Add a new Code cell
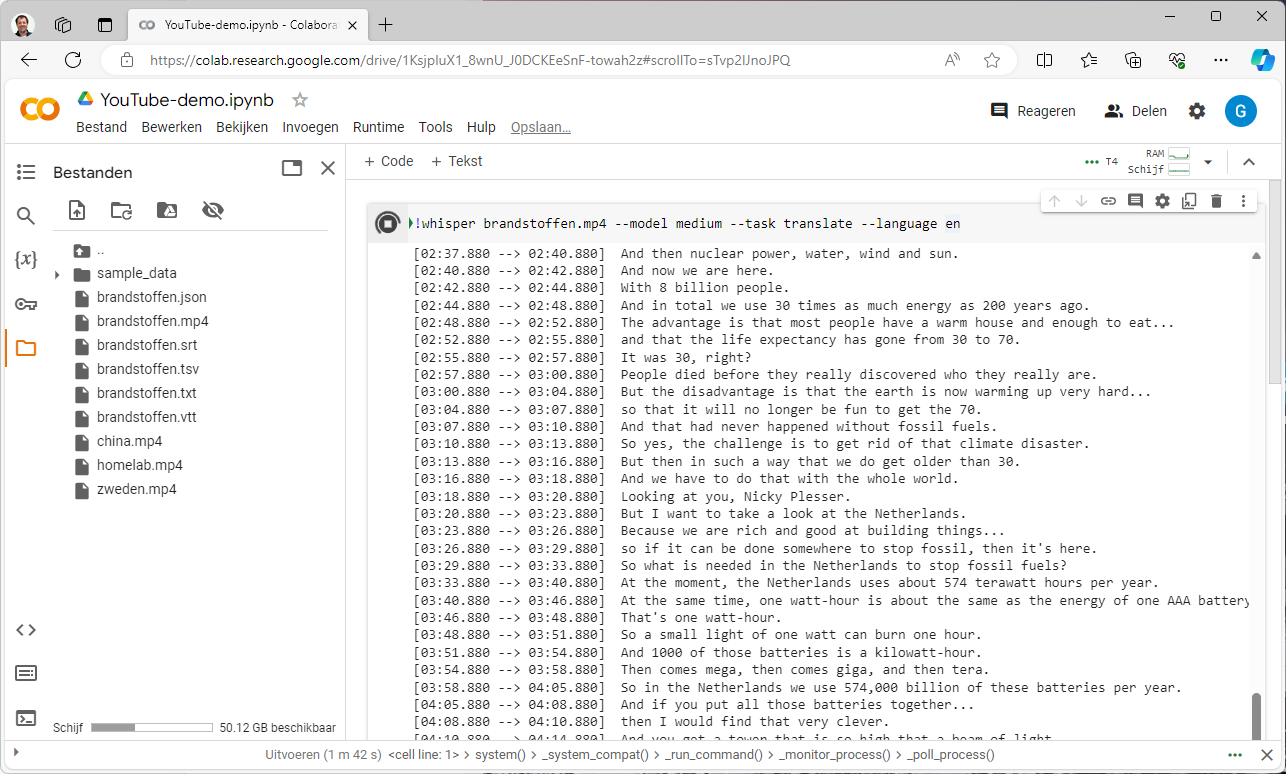The image size is (1286, 774). [x=388, y=161]
